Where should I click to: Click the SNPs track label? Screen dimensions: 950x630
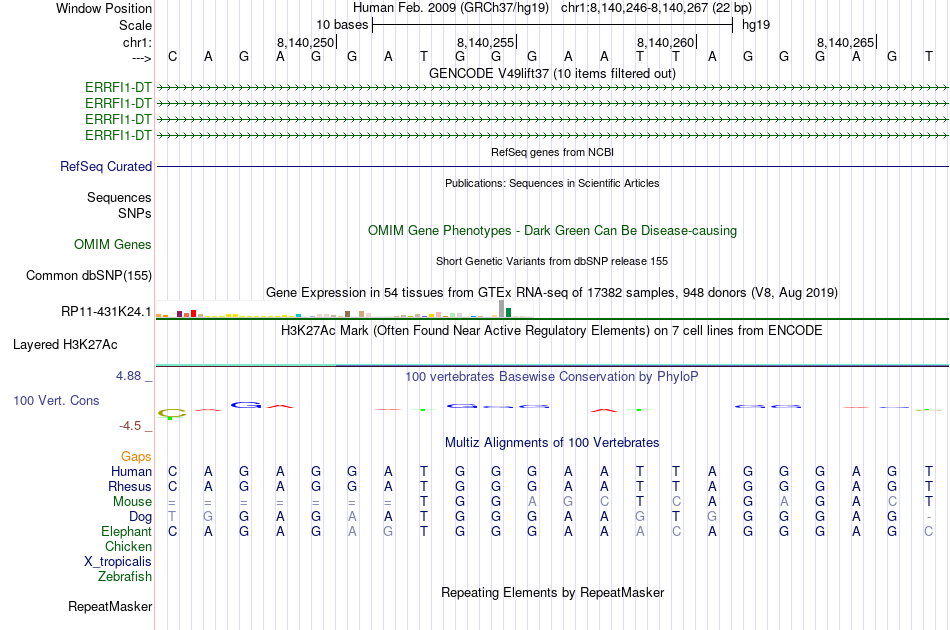tap(135, 213)
